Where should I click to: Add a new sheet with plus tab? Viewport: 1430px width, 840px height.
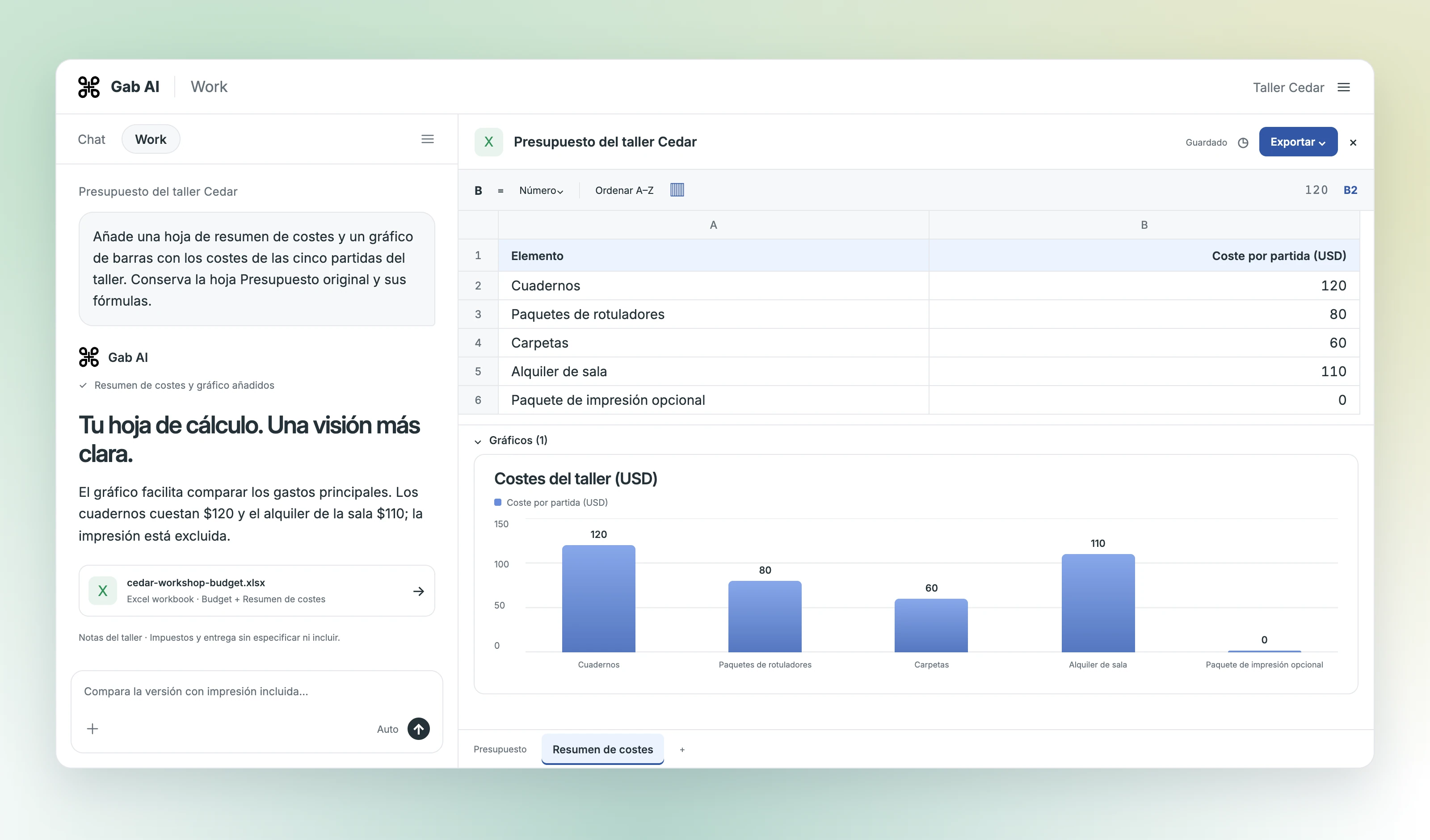pyautogui.click(x=682, y=750)
